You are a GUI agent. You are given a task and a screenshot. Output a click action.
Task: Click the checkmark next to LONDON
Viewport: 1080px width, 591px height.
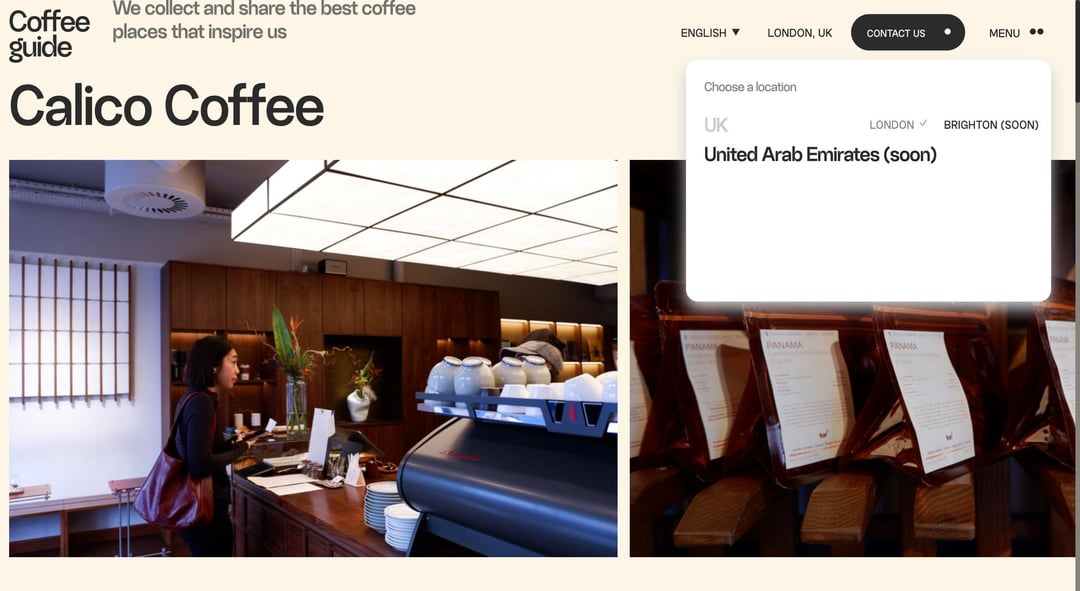tap(923, 123)
